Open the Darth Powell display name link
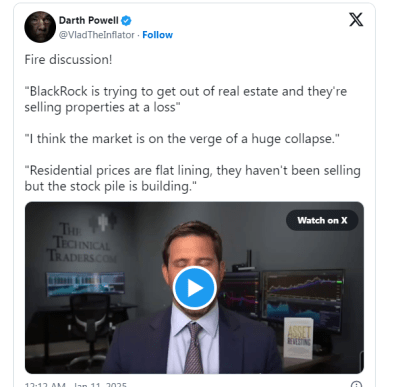Image resolution: width=400 pixels, height=387 pixels. (x=89, y=20)
